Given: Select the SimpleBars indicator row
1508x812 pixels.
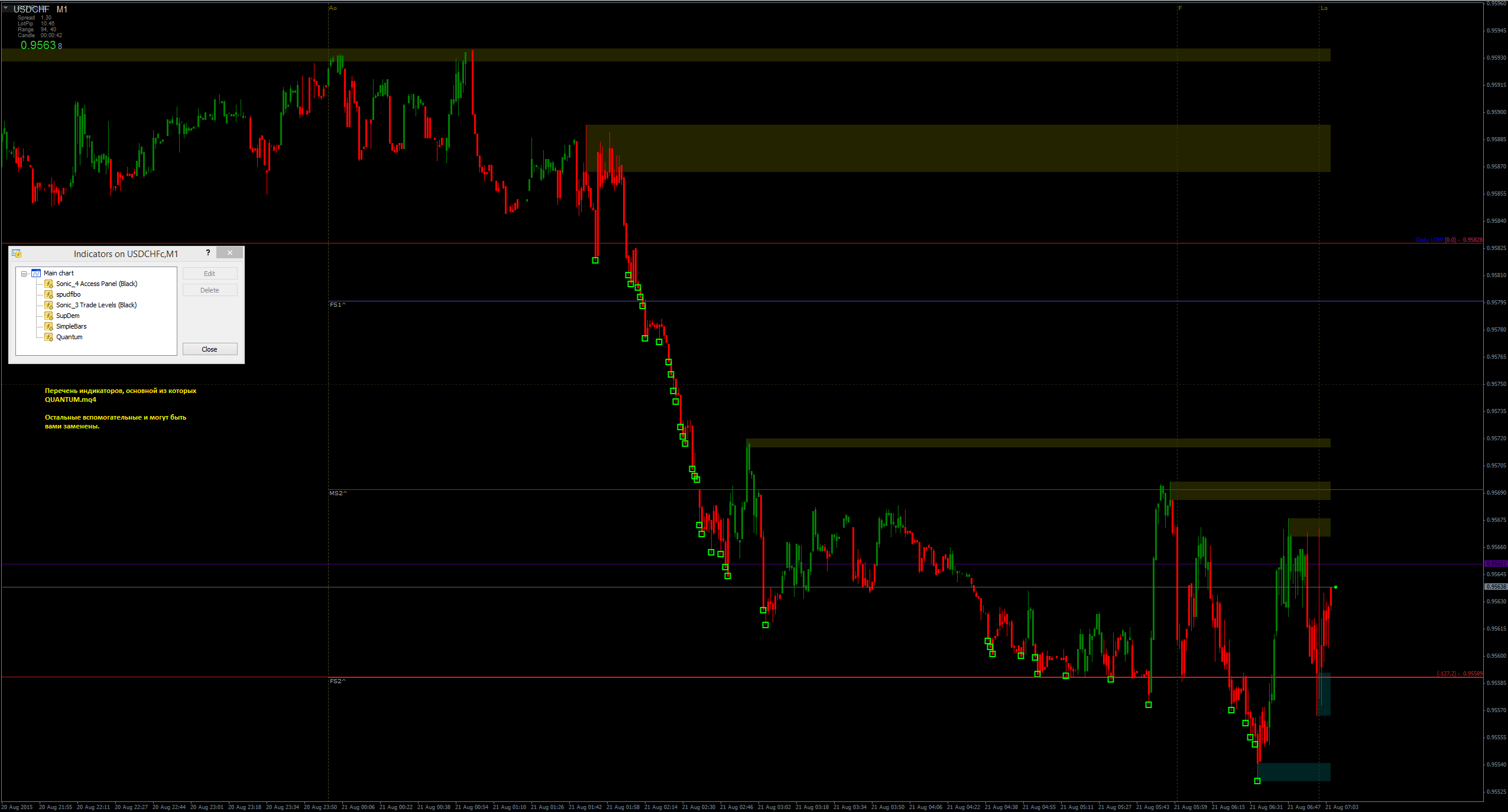Looking at the screenshot, I should 72,326.
